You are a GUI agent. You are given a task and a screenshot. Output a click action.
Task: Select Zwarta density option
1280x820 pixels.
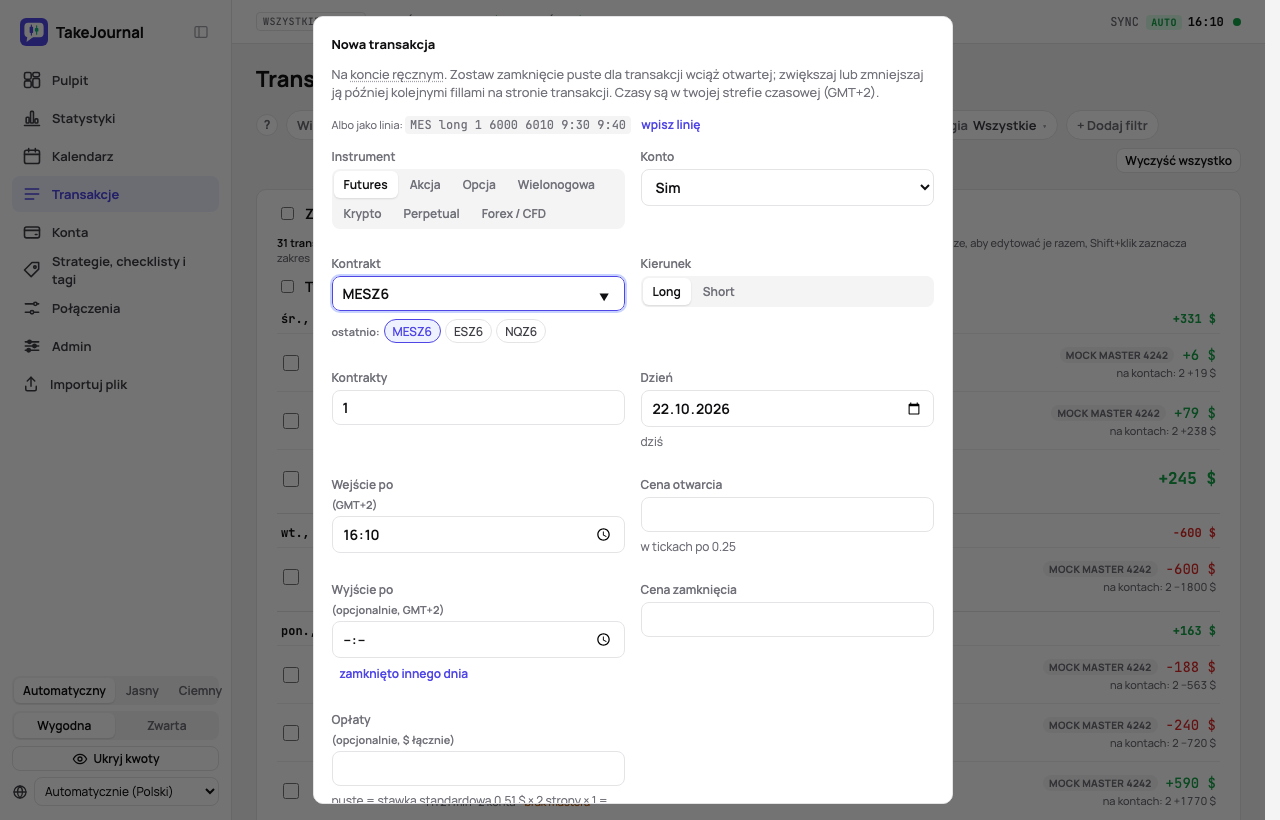(167, 725)
